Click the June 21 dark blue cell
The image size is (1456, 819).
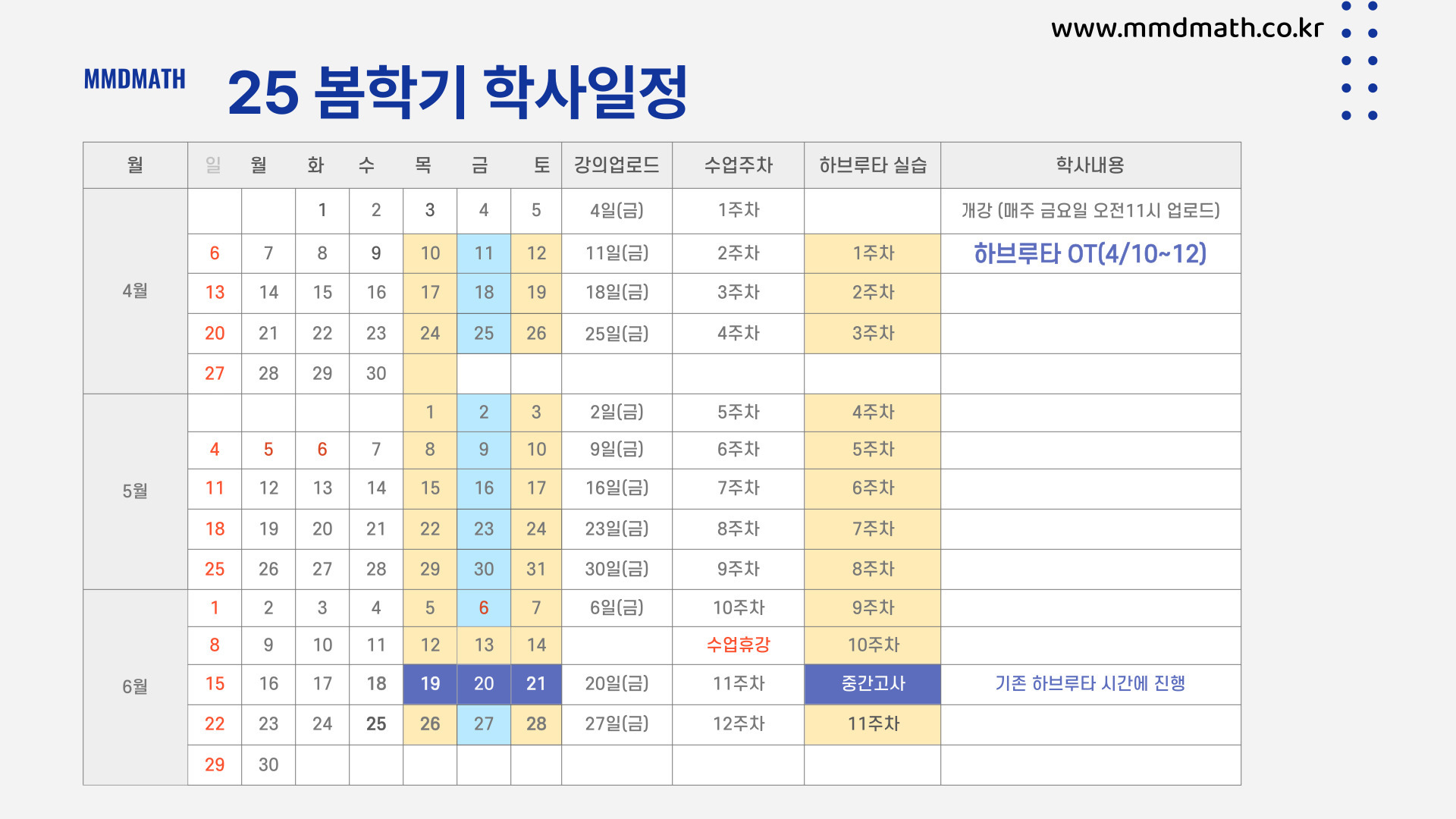click(536, 684)
